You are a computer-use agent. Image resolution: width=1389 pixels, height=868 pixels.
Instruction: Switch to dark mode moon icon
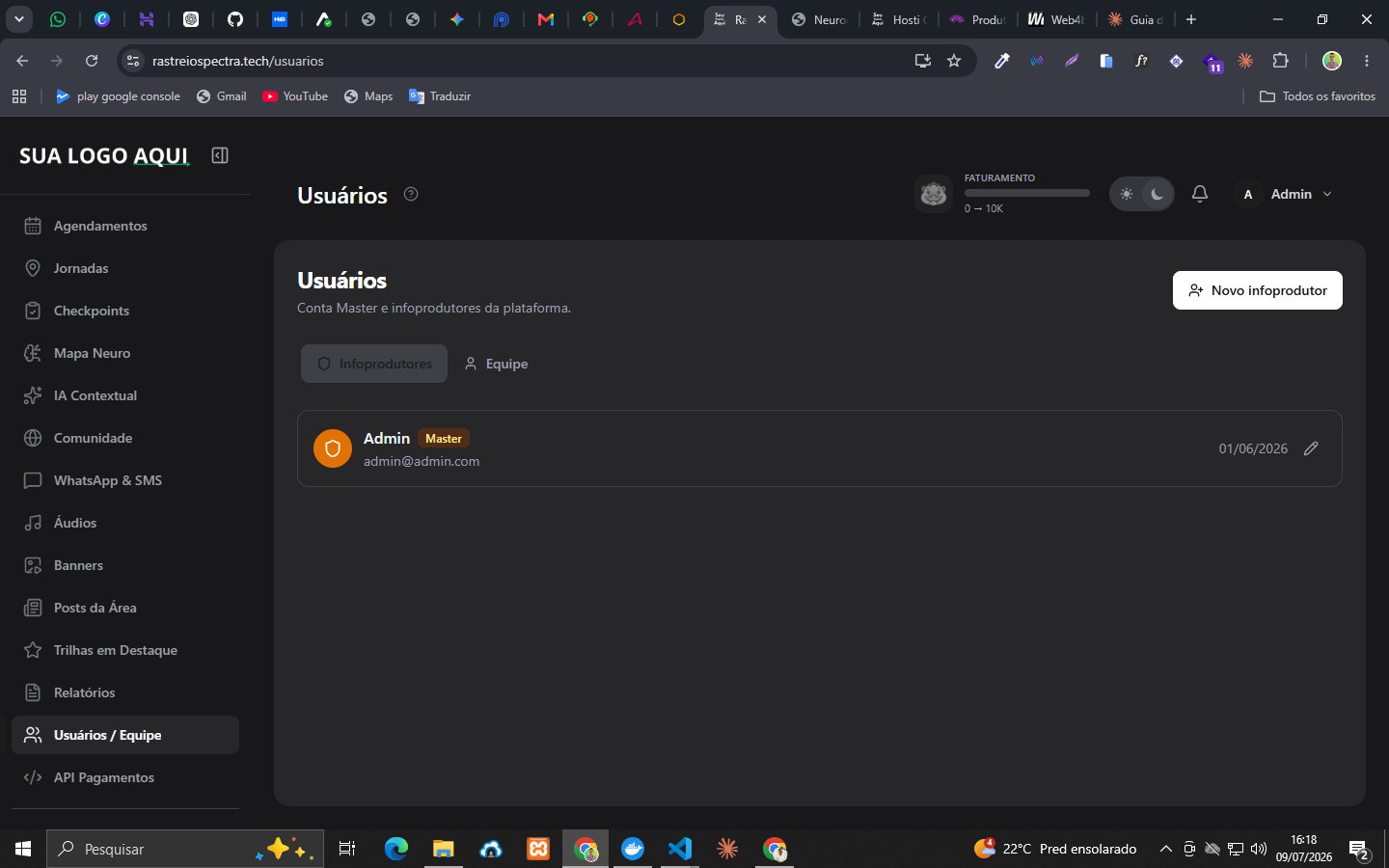[1157, 194]
